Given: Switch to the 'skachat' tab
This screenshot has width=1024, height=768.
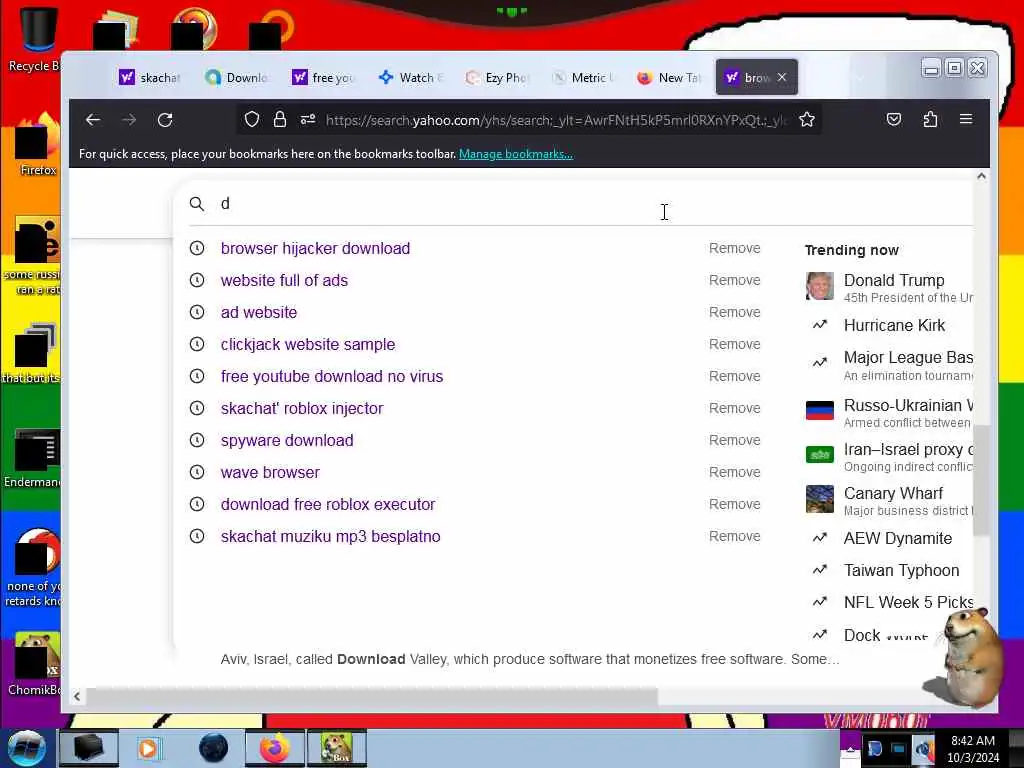Looking at the screenshot, I should click(x=150, y=78).
